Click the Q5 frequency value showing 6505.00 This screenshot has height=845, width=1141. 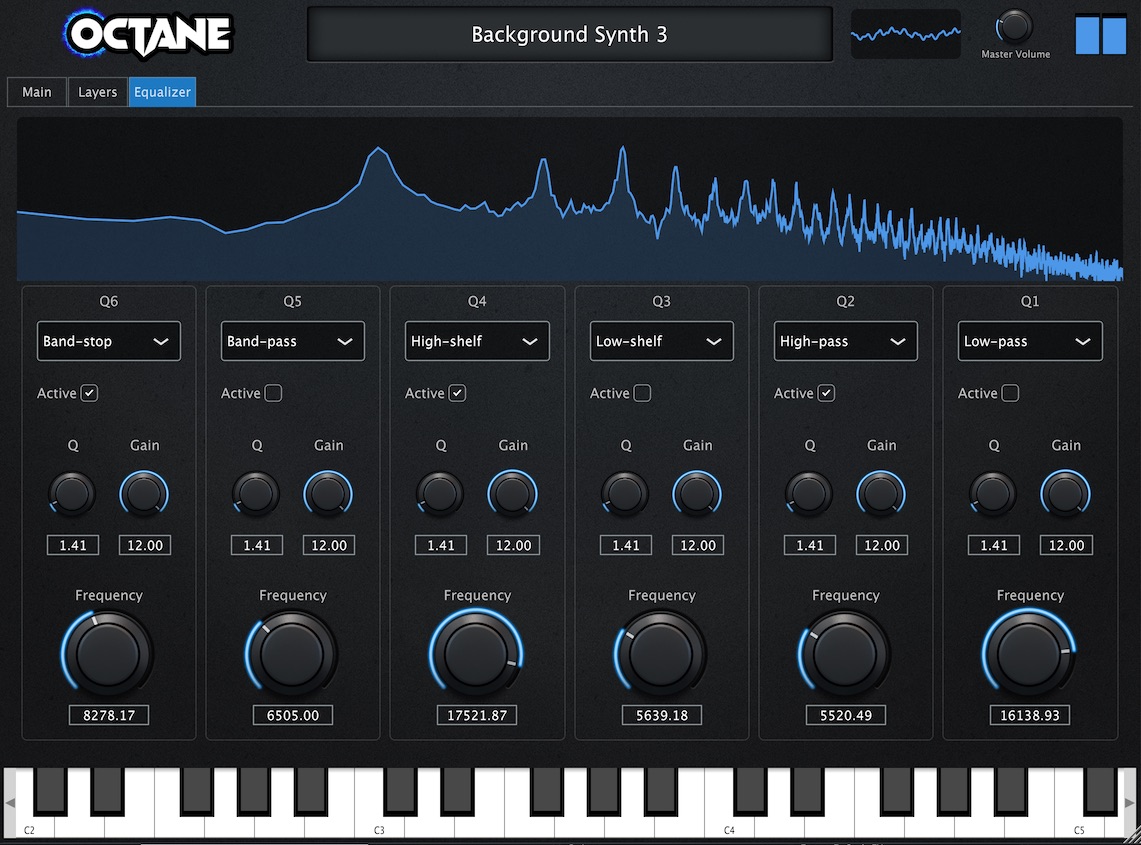click(x=292, y=714)
